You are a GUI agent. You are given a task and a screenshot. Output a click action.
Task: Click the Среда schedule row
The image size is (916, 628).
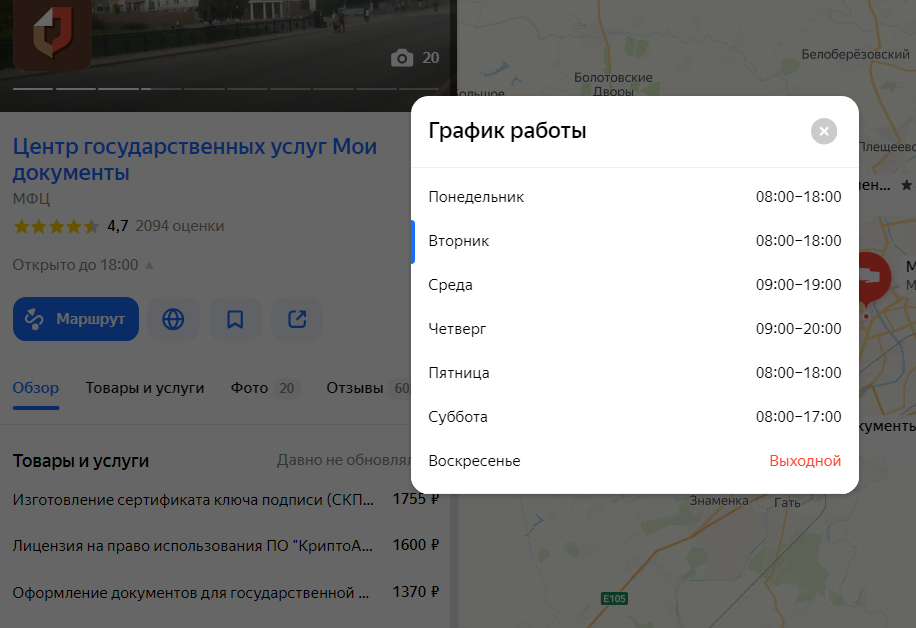pos(634,285)
